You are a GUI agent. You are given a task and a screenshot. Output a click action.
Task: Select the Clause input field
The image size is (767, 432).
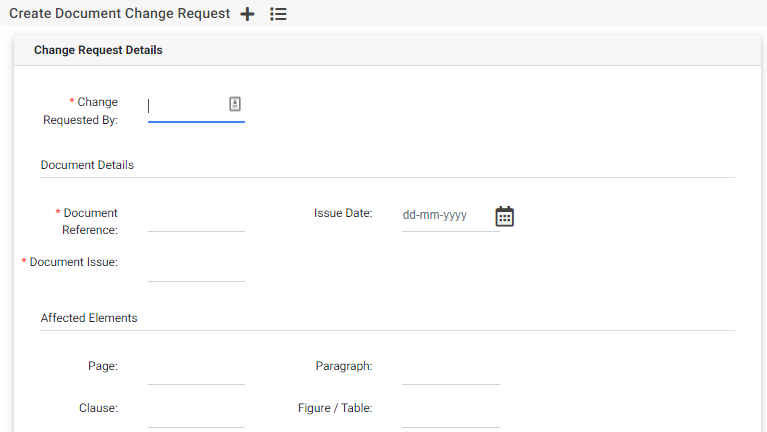click(x=196, y=413)
